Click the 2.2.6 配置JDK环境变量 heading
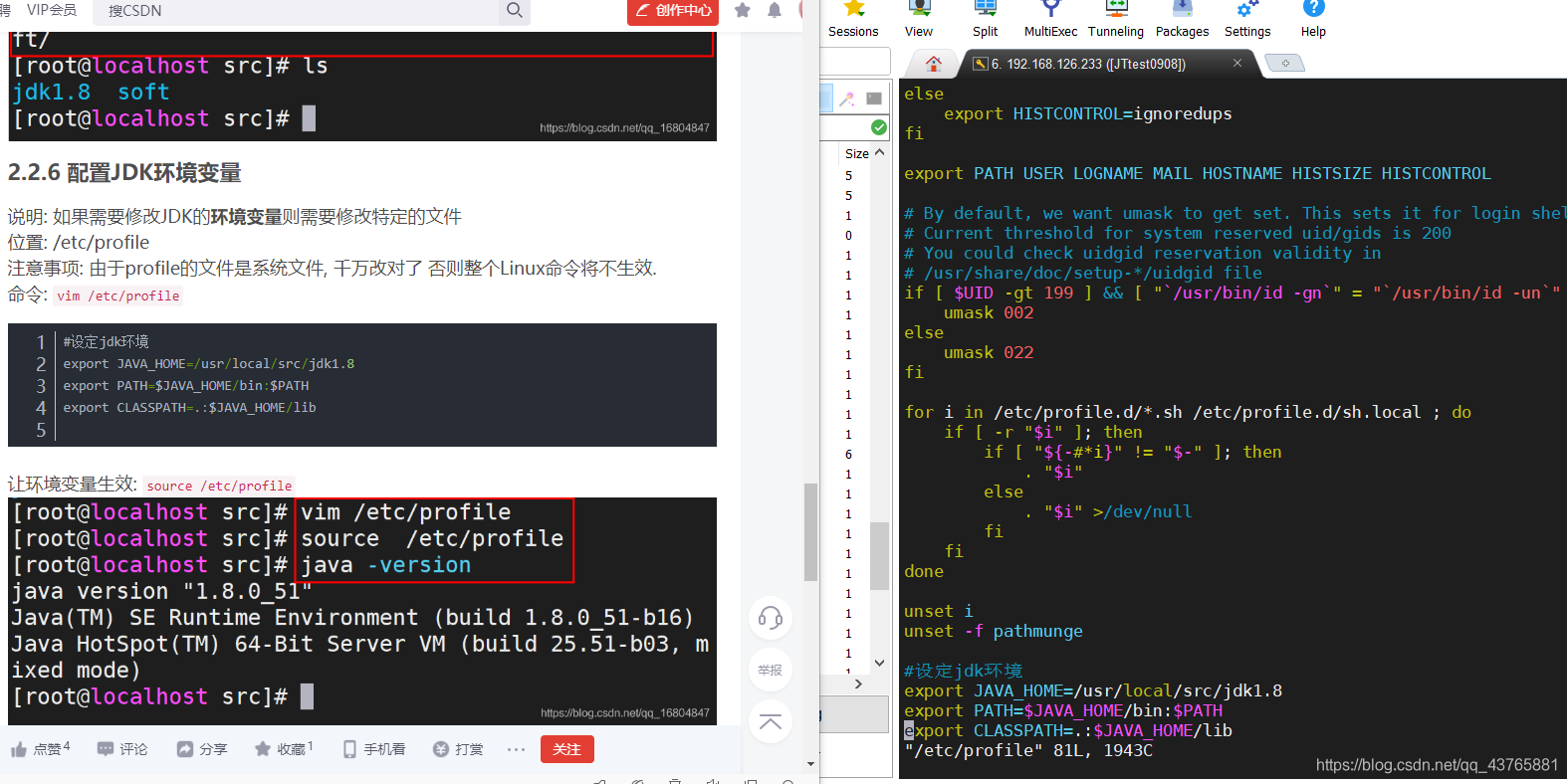This screenshot has width=1567, height=784. (124, 173)
